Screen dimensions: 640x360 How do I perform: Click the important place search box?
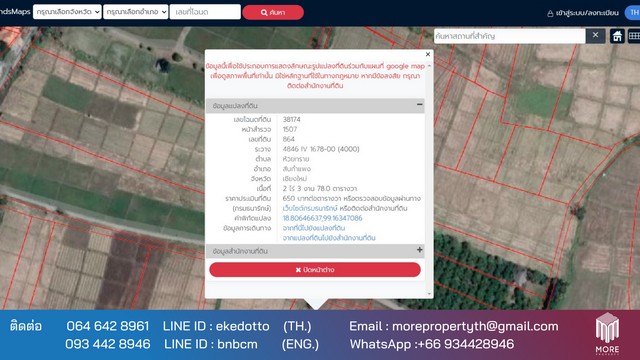509,36
